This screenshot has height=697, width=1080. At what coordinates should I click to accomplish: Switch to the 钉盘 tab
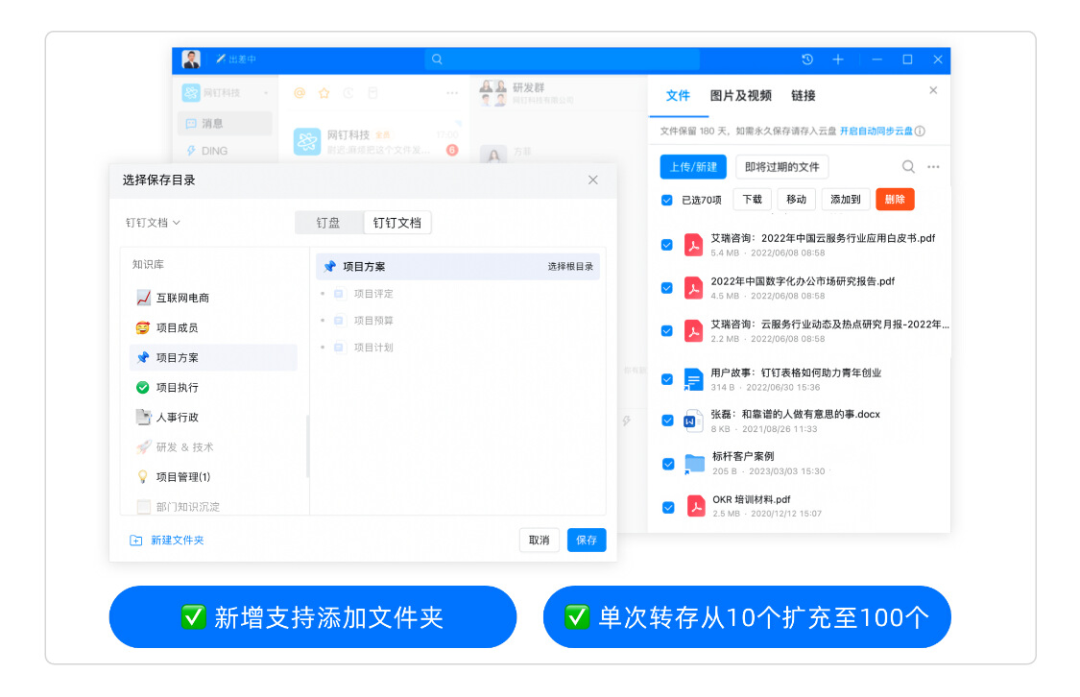pyautogui.click(x=328, y=223)
